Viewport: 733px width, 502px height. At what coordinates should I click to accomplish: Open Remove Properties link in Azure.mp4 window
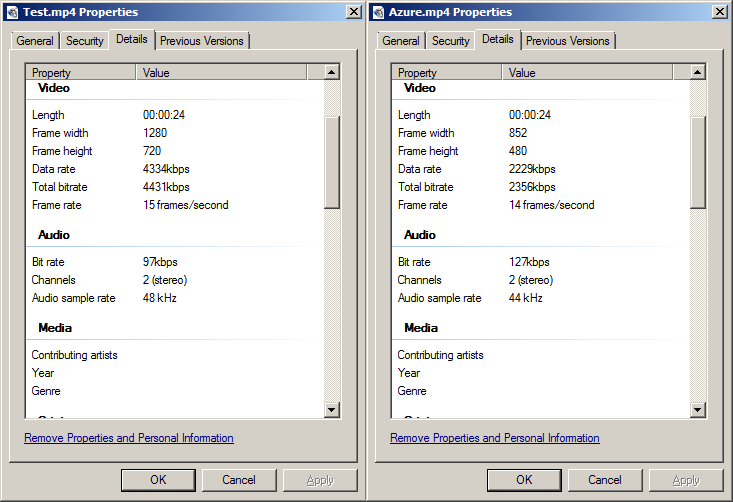[495, 438]
